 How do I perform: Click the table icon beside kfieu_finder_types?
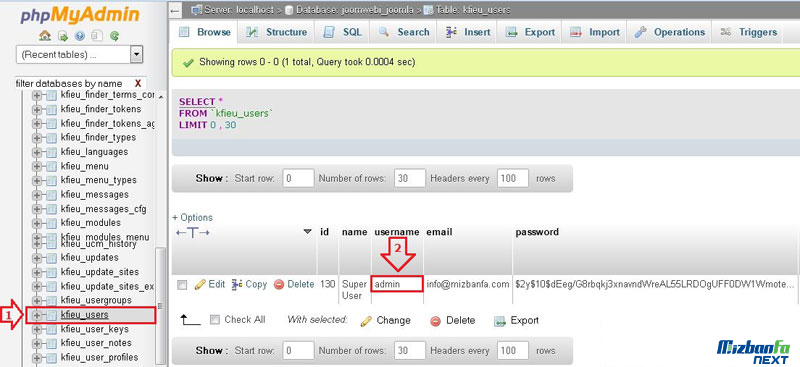click(x=52, y=138)
